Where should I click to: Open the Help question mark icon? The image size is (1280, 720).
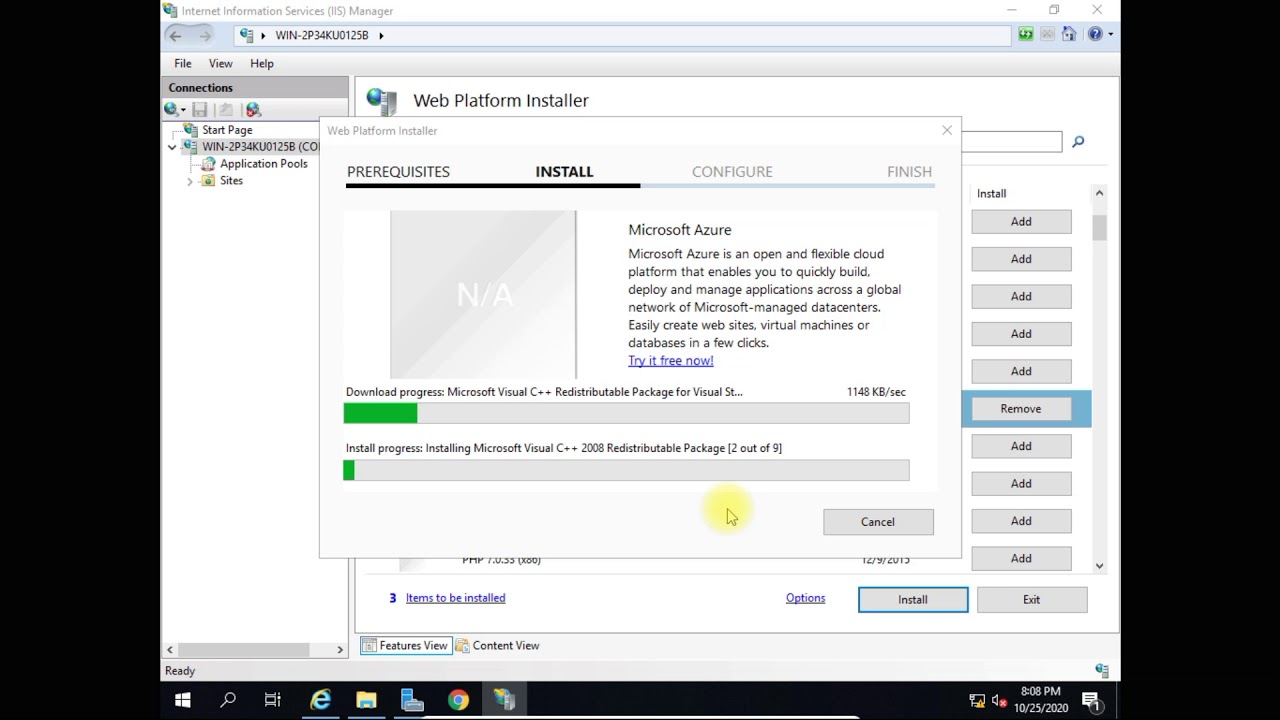(1094, 35)
